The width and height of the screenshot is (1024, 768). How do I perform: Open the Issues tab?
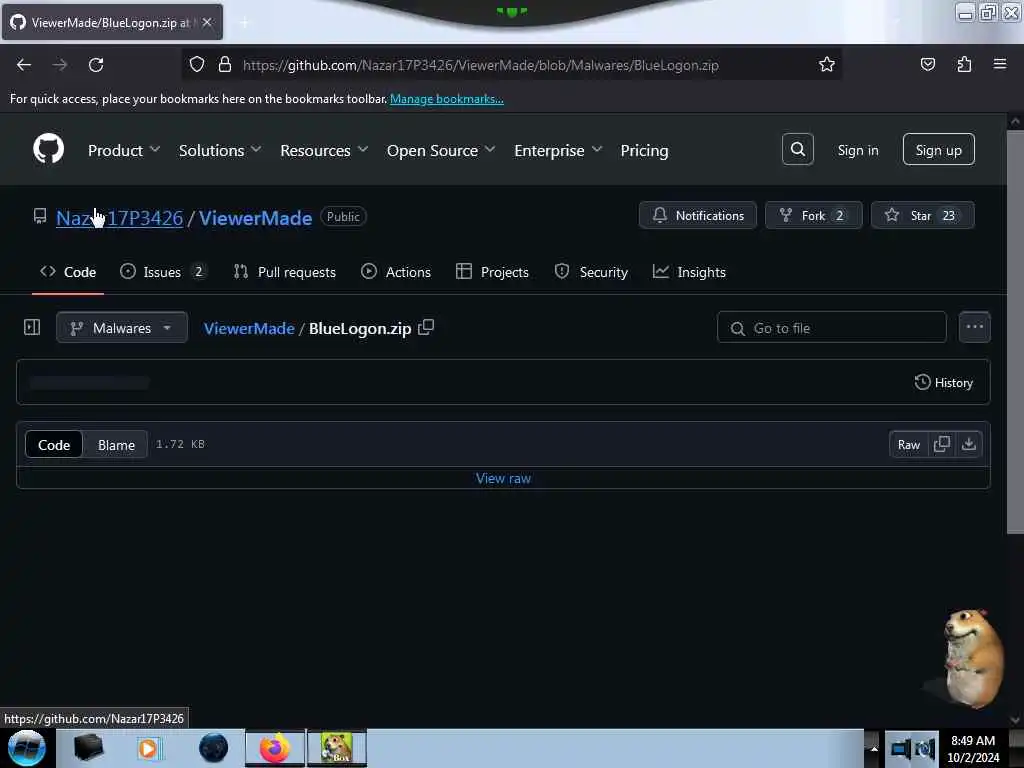coord(163,272)
